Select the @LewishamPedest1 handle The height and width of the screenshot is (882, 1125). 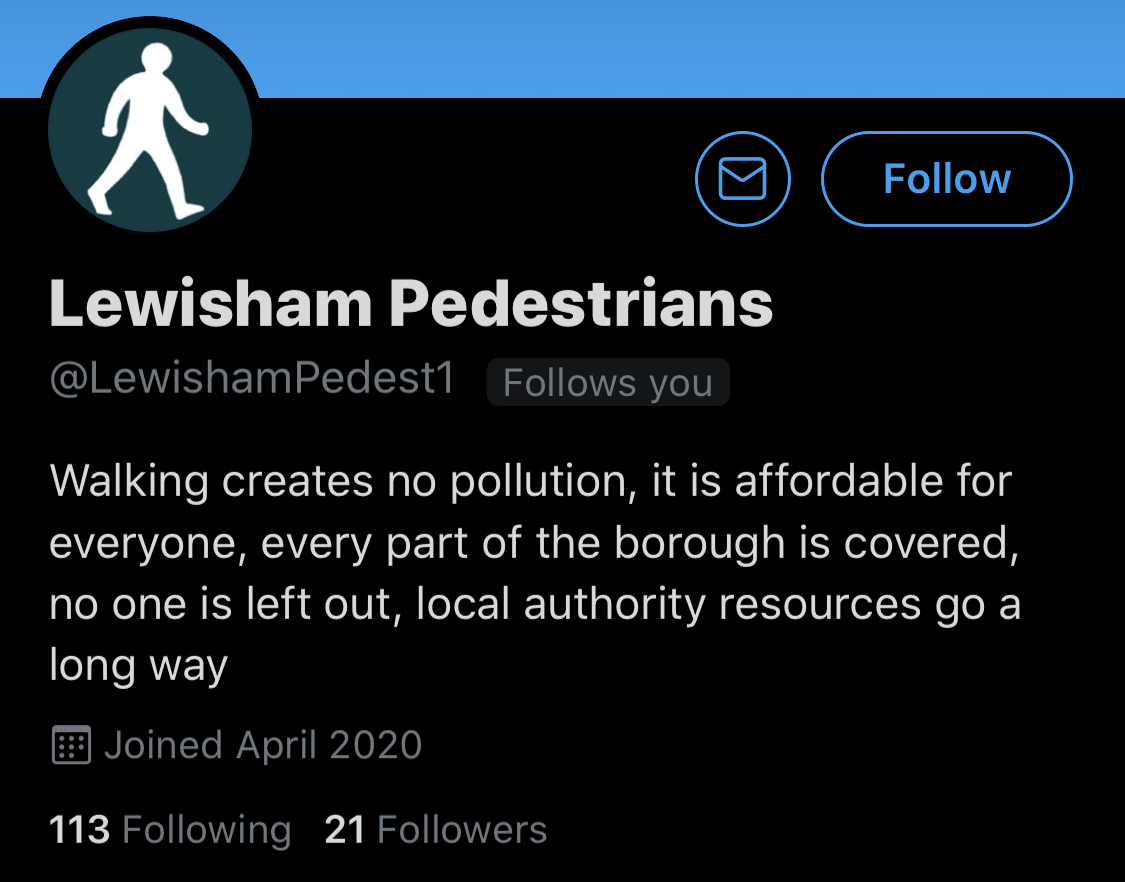252,380
